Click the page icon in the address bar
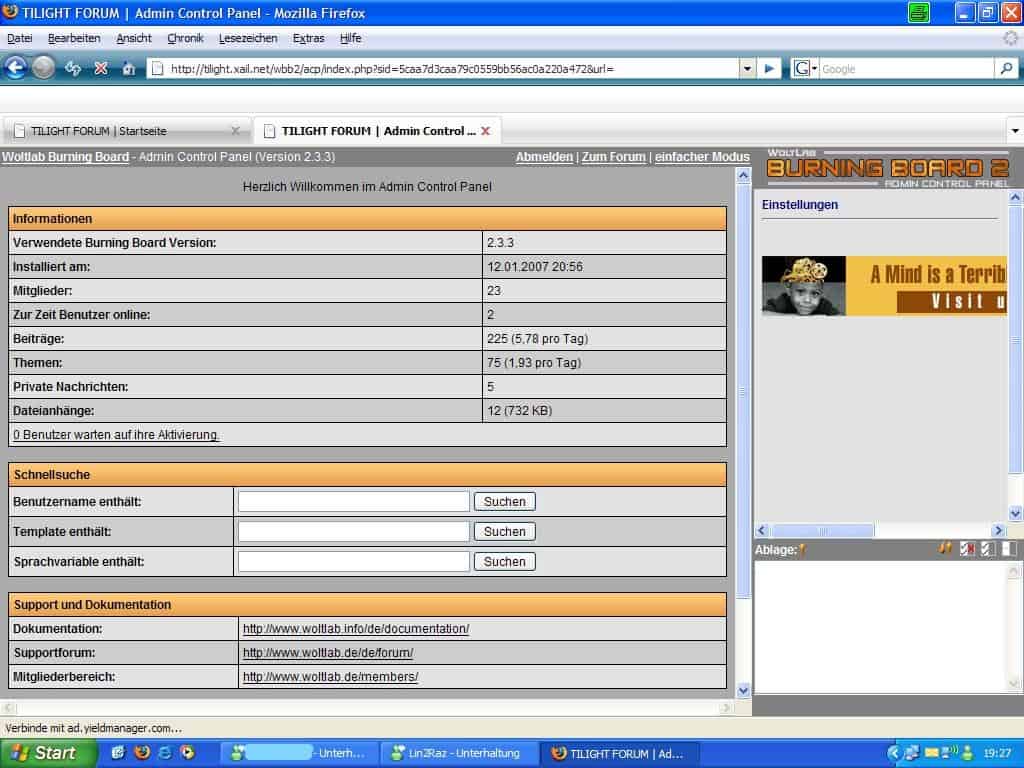Image resolution: width=1024 pixels, height=768 pixels. pos(157,69)
